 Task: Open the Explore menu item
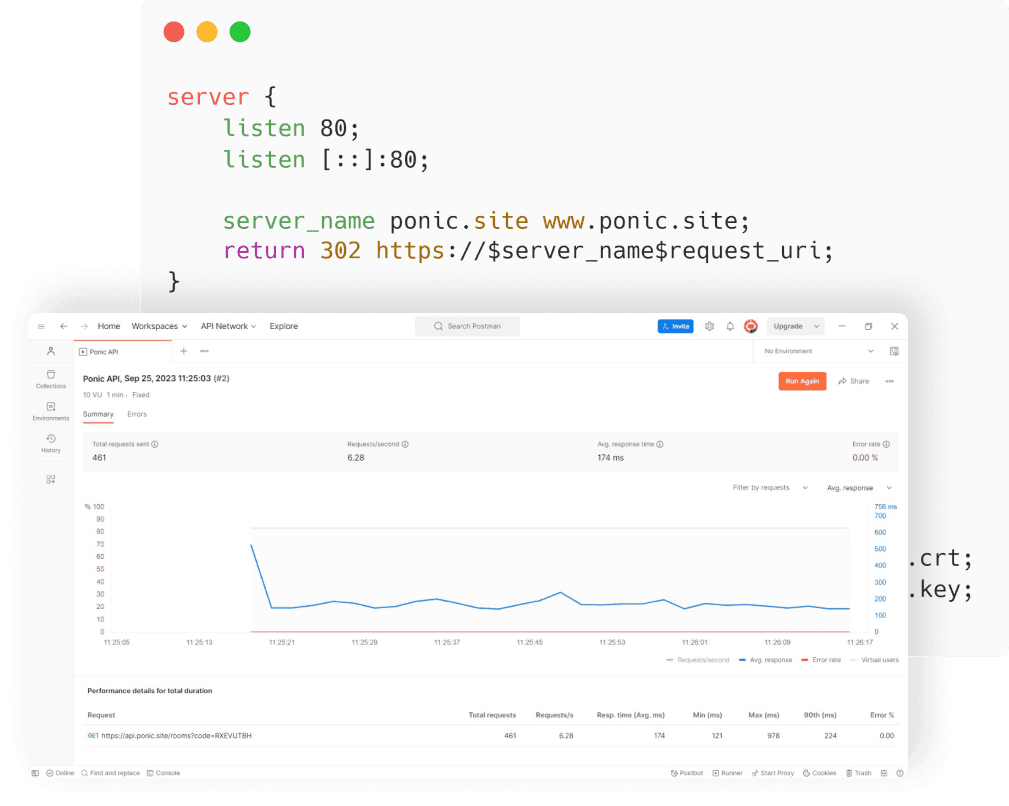(x=284, y=326)
